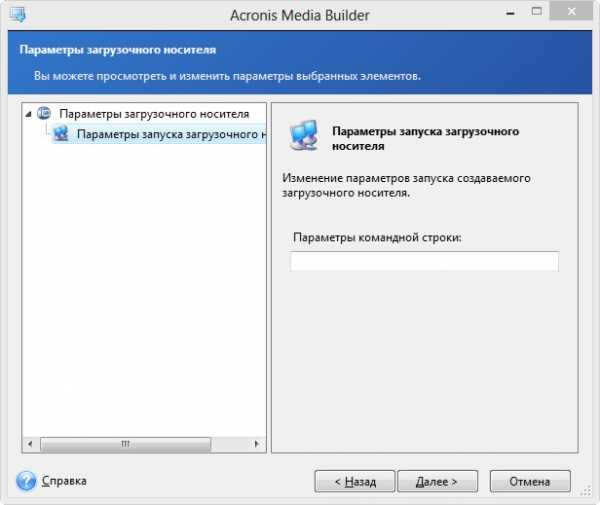Click the bootable media parameters root icon
The image size is (600, 505).
[44, 114]
